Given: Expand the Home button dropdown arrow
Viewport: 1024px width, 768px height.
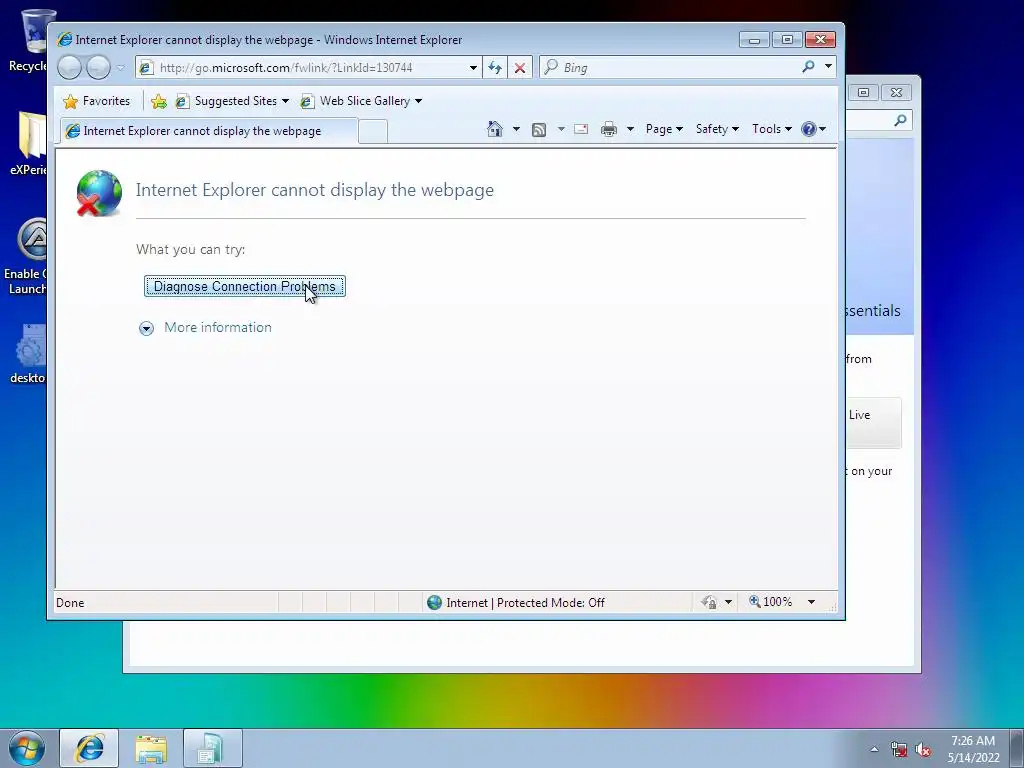Looking at the screenshot, I should [517, 129].
